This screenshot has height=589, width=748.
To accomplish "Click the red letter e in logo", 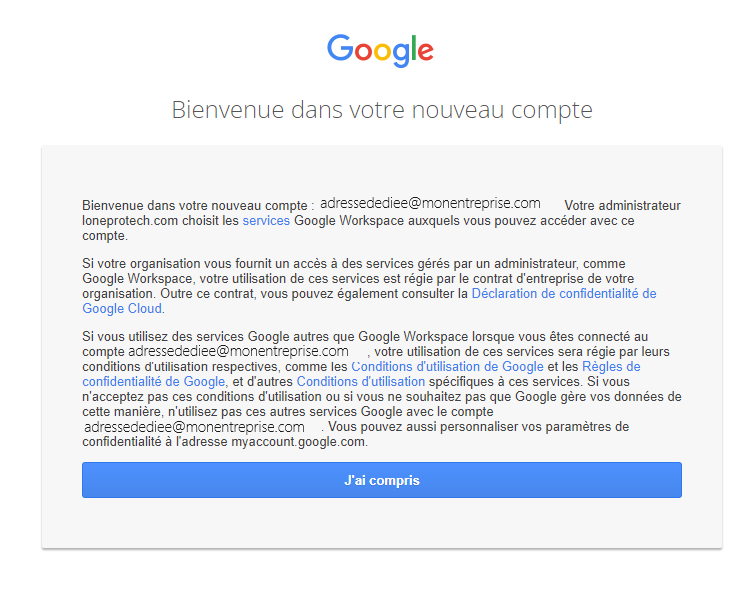I will [x=426, y=52].
